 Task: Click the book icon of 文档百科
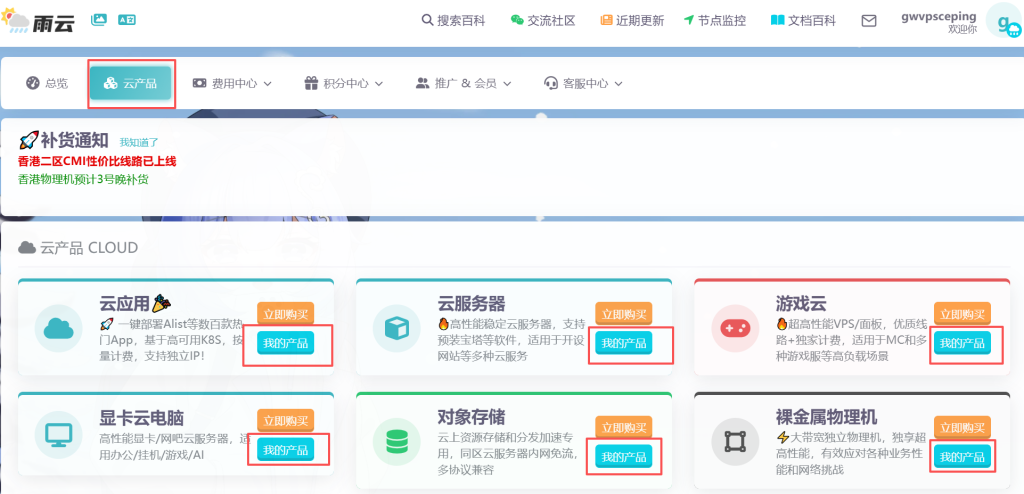click(x=777, y=20)
